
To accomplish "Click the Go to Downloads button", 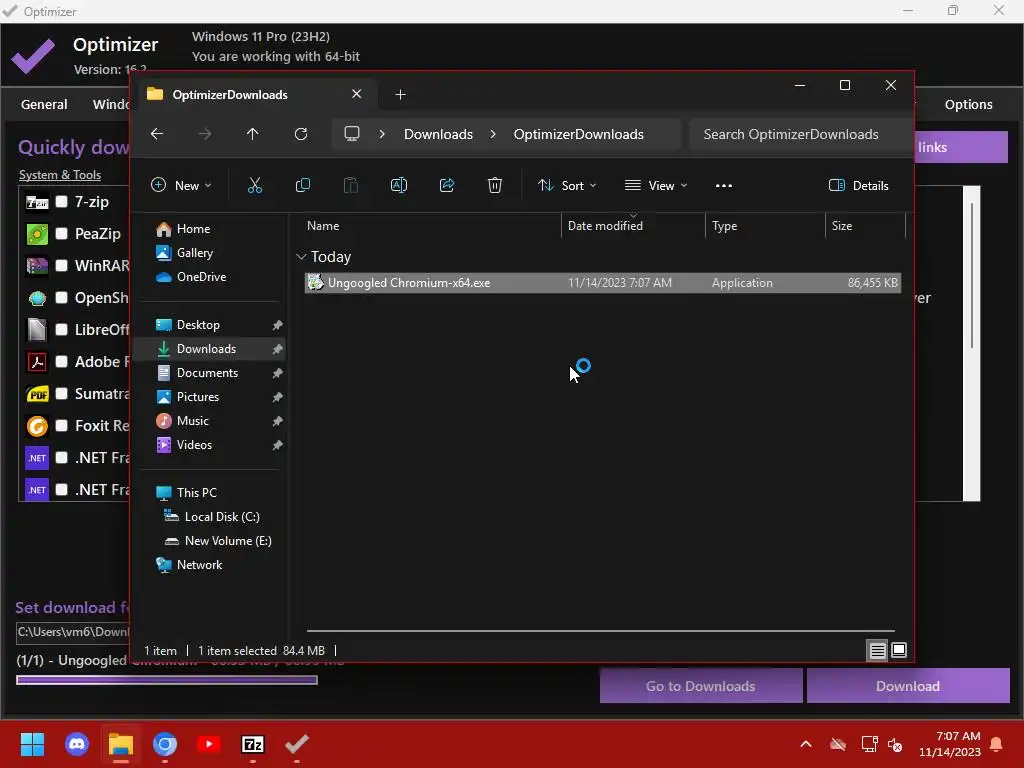I will (701, 686).
